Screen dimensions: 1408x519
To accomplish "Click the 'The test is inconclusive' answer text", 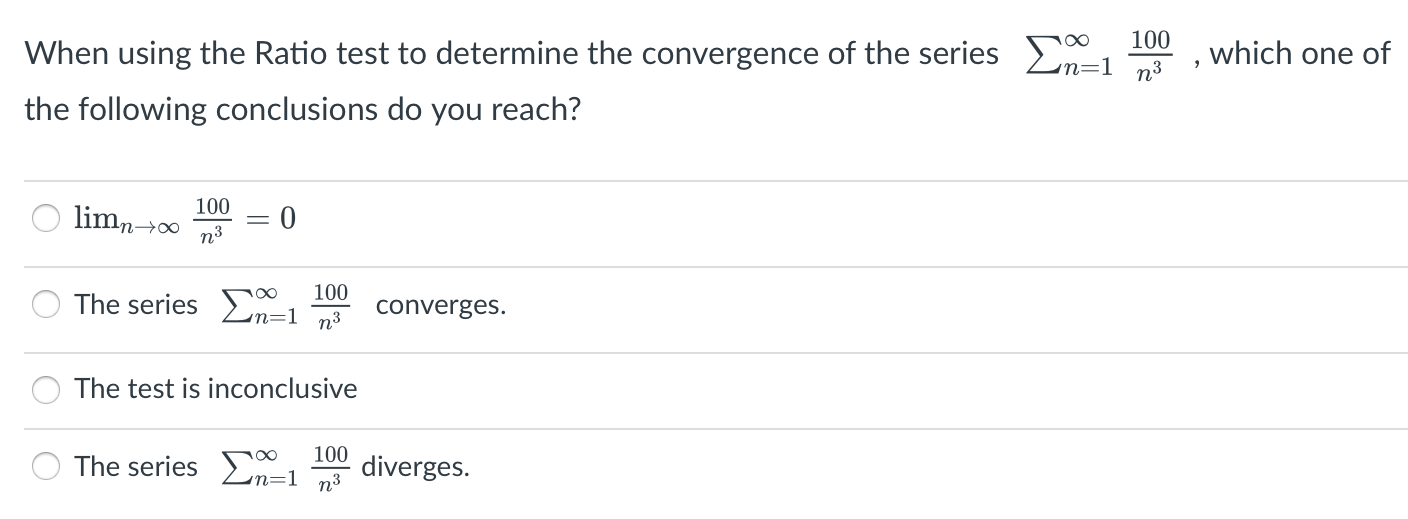I will [x=216, y=388].
